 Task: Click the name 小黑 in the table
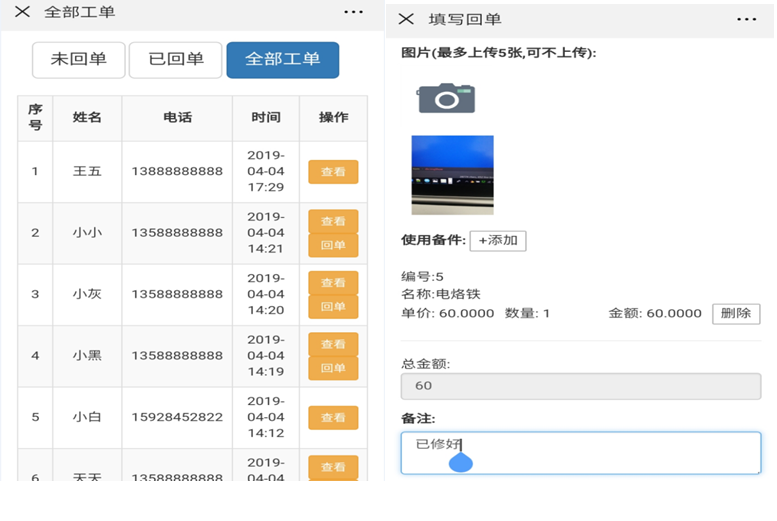coord(87,356)
